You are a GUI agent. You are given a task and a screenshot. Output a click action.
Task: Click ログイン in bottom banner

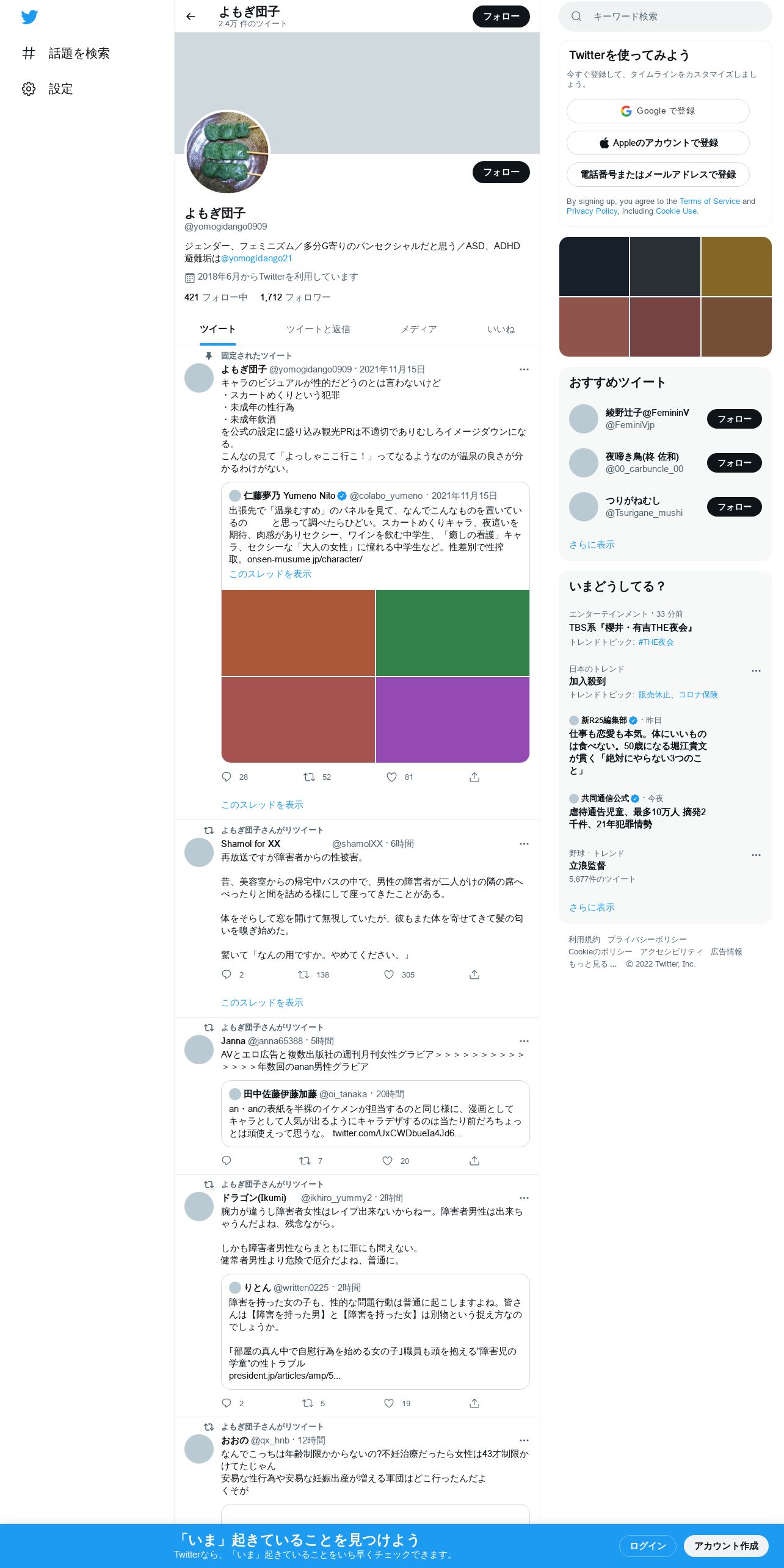[648, 1545]
